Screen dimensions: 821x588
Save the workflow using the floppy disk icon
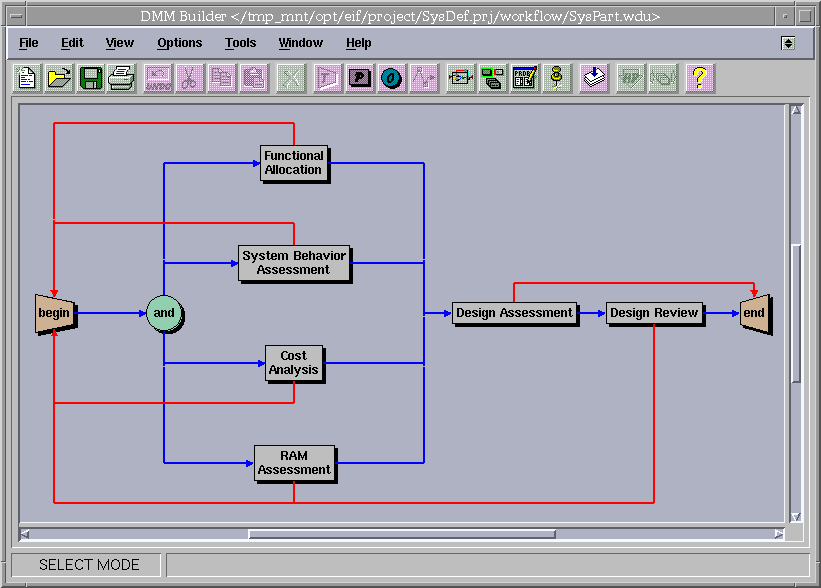91,77
